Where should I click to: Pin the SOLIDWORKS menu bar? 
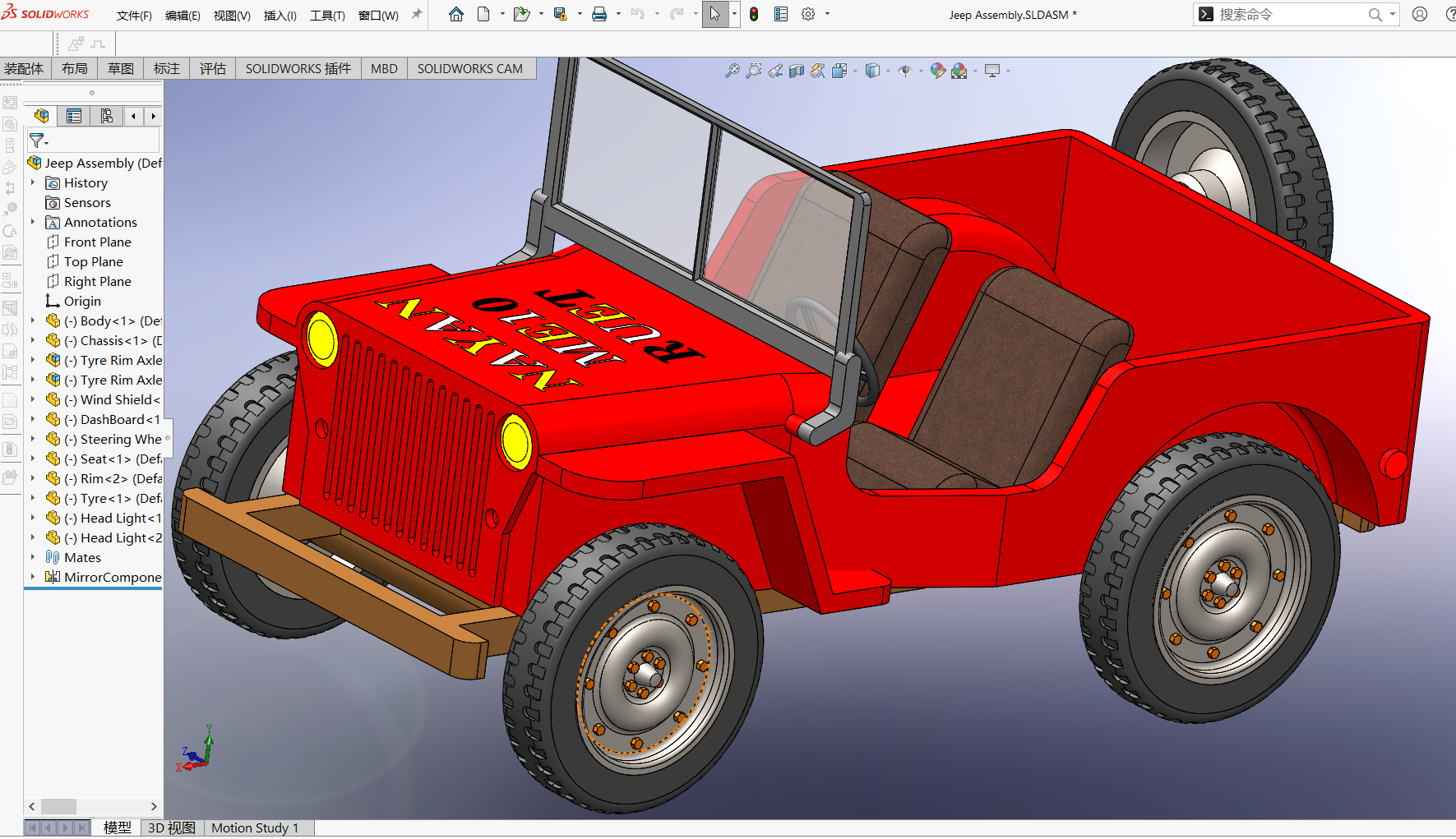click(417, 14)
